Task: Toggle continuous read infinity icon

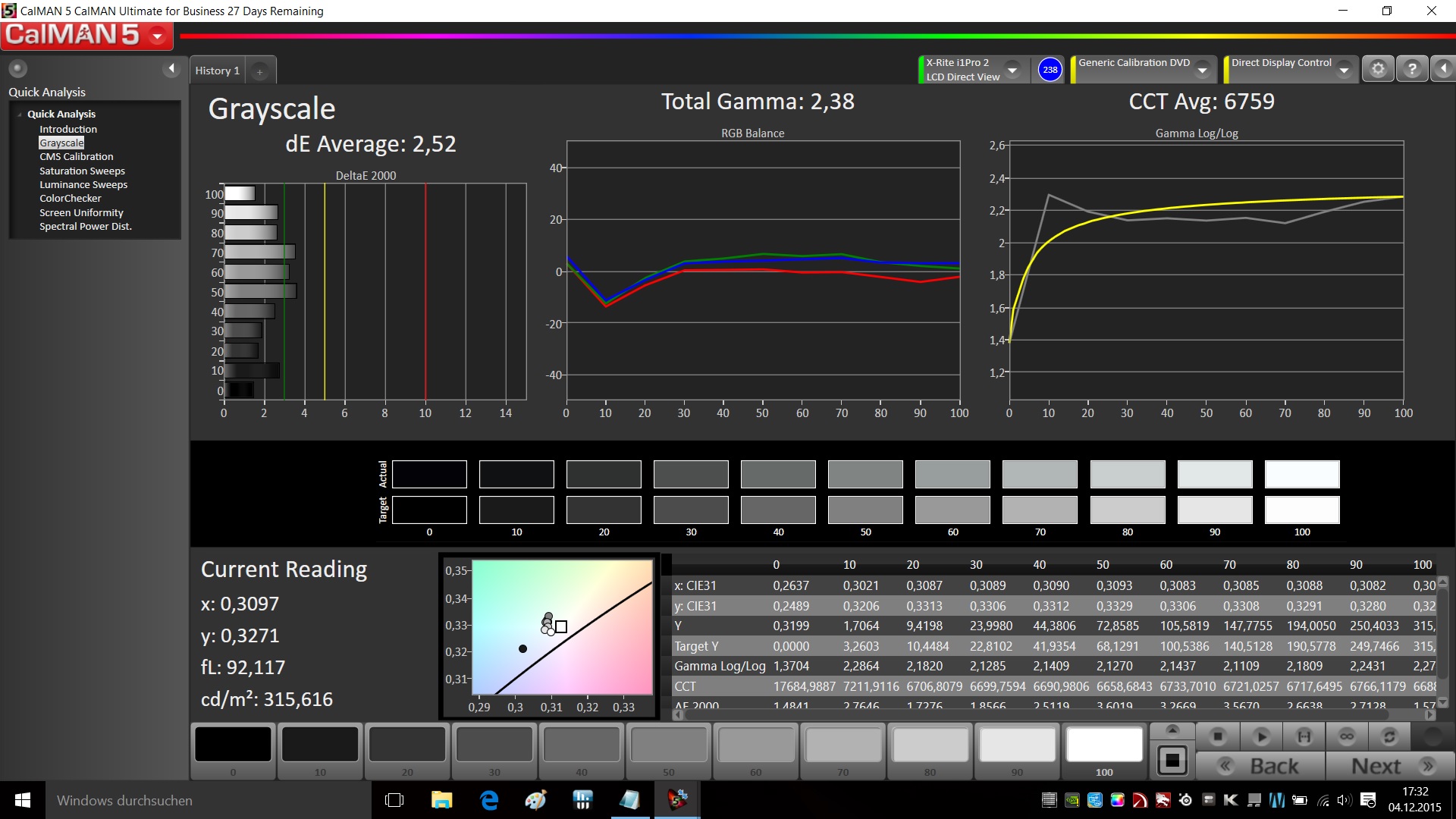Action: tap(1347, 736)
